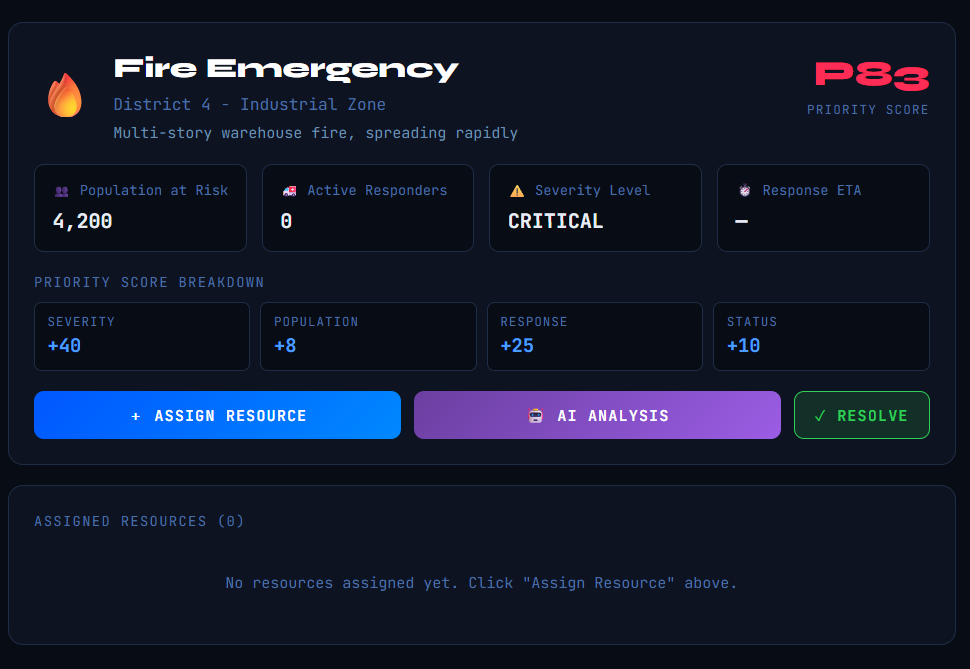Viewport: 970px width, 669px height.
Task: Click the Population at Risk people icon
Action: pos(62,191)
